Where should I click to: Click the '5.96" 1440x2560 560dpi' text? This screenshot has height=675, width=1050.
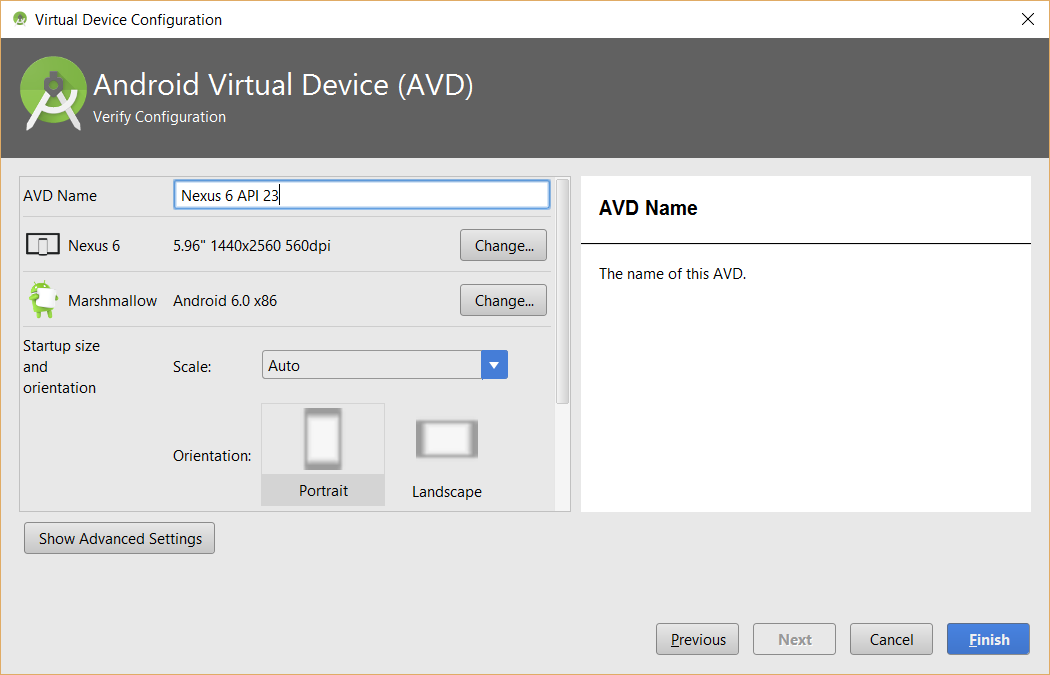(252, 246)
